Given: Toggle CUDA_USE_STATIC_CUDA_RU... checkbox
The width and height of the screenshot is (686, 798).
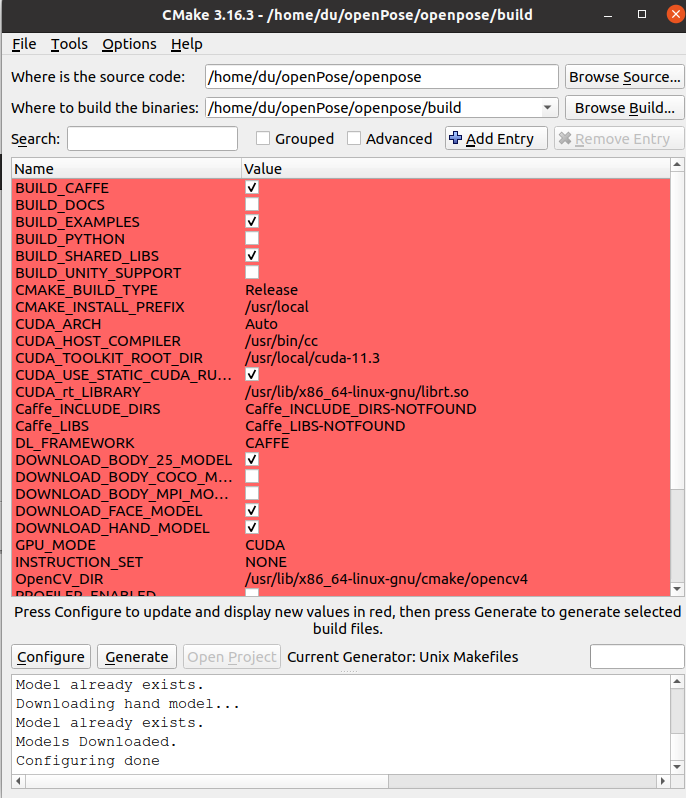Looking at the screenshot, I should [252, 375].
